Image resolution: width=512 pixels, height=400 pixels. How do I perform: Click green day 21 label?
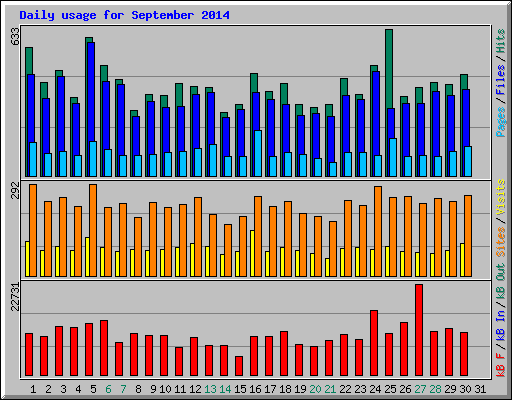pyautogui.click(x=330, y=389)
